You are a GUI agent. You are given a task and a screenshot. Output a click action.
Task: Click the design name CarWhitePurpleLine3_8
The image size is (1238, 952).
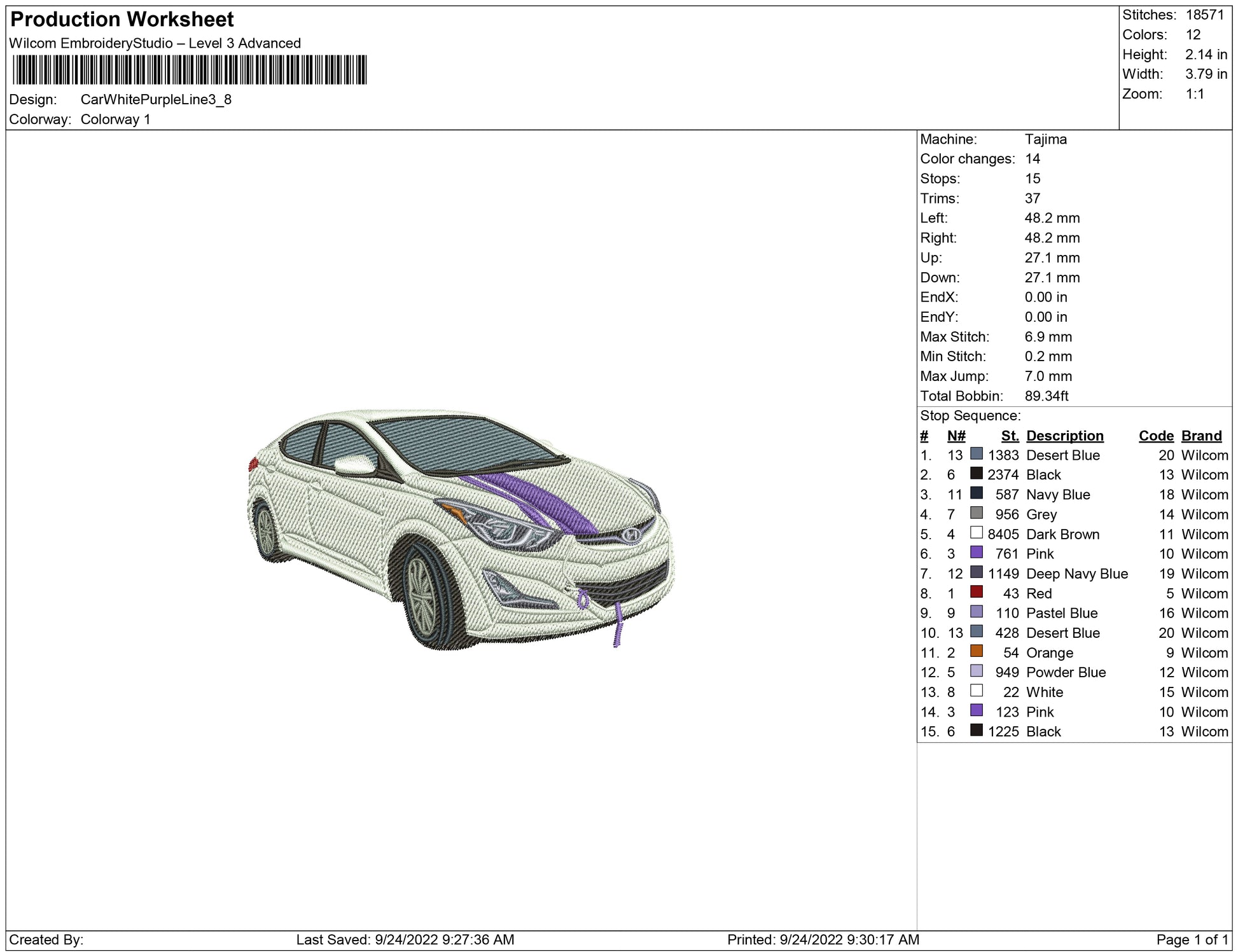[x=156, y=100]
